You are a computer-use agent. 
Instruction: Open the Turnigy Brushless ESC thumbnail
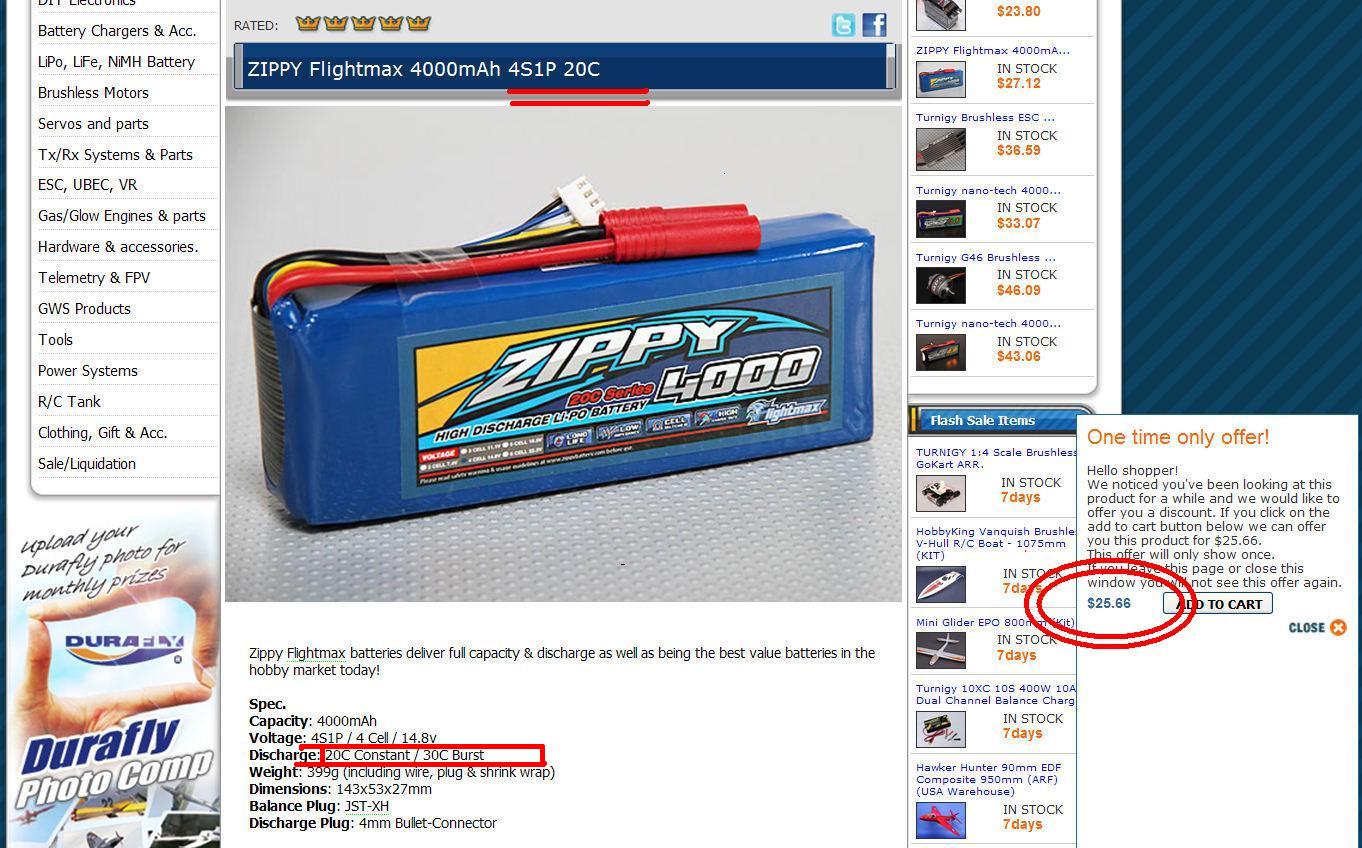(940, 150)
